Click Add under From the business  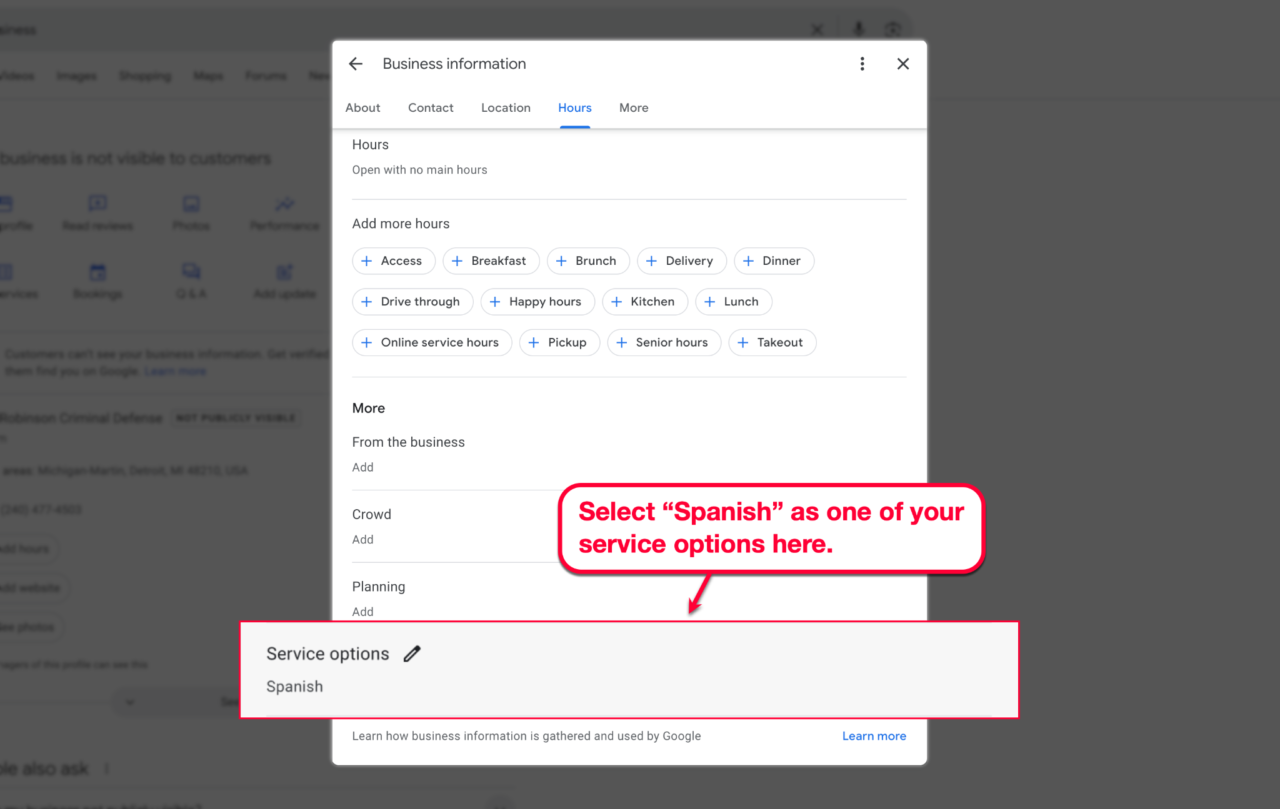(x=363, y=467)
